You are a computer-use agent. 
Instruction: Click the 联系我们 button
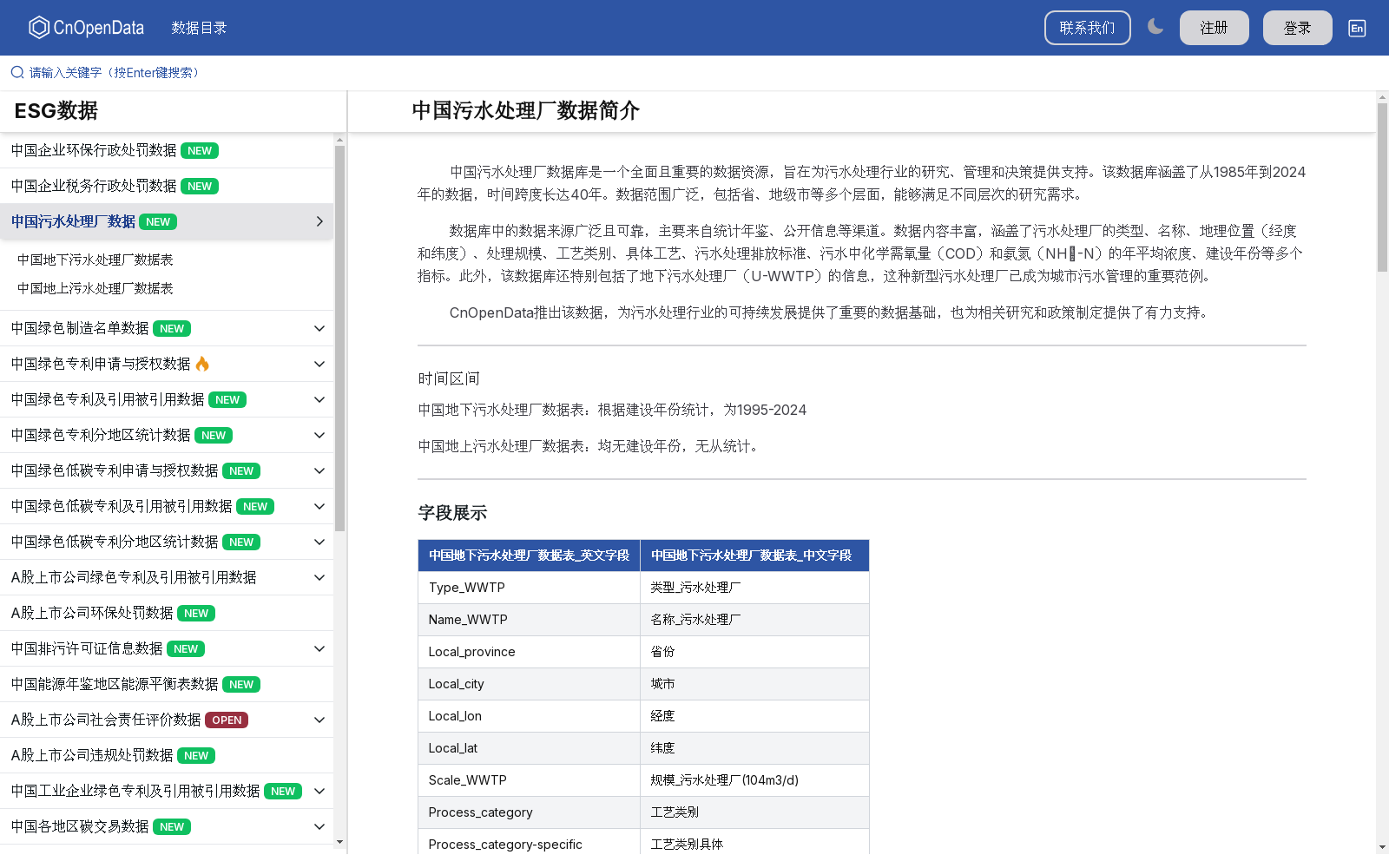pyautogui.click(x=1087, y=27)
